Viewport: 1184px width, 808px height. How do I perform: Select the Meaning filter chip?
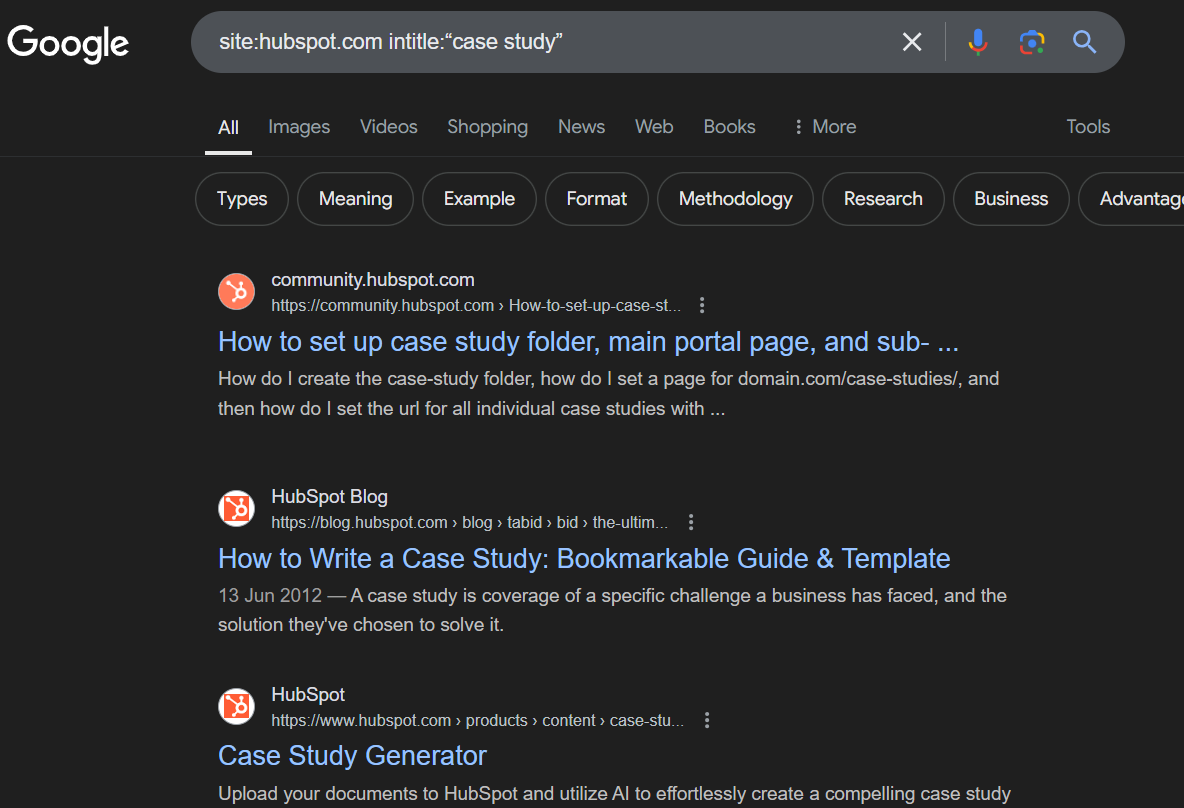pos(356,199)
